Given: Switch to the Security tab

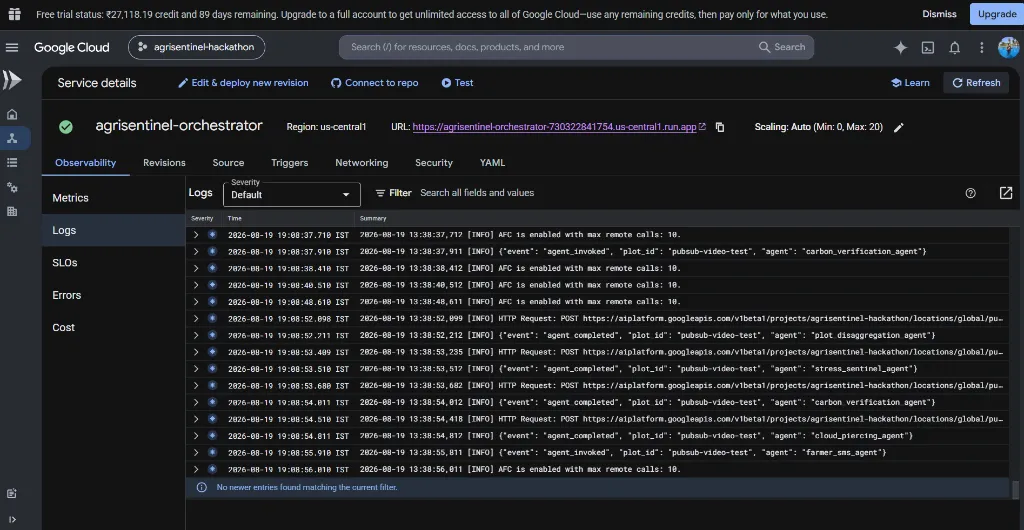Looking at the screenshot, I should click(x=434, y=163).
